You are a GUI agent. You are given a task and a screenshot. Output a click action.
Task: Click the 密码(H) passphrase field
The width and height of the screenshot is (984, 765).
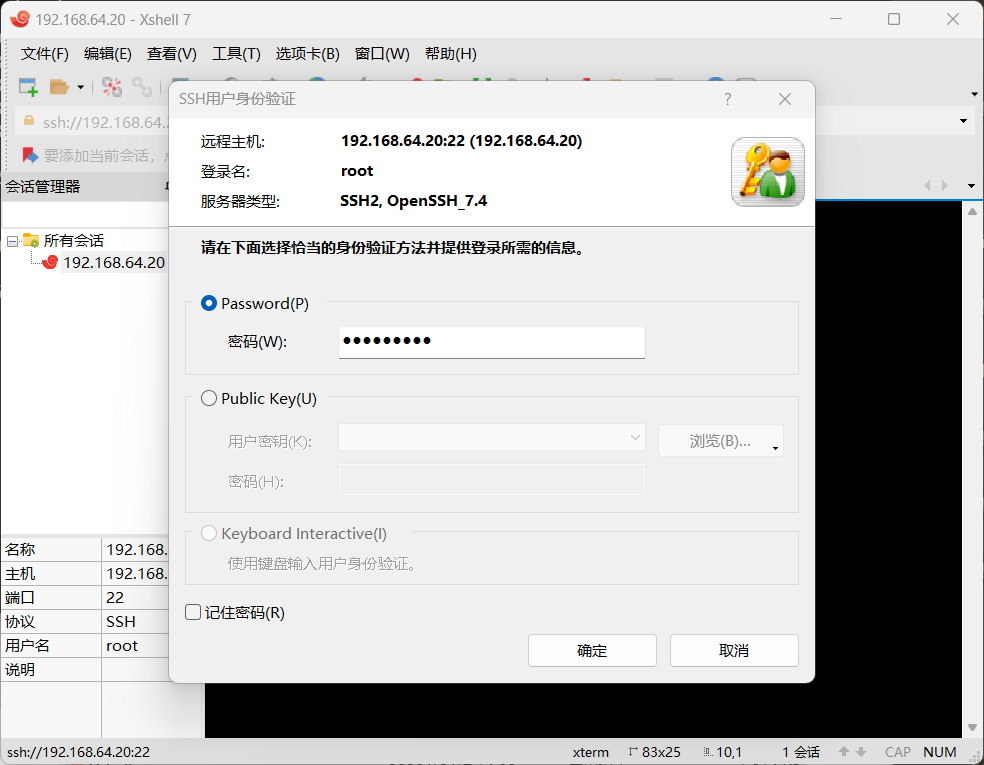[x=491, y=479]
